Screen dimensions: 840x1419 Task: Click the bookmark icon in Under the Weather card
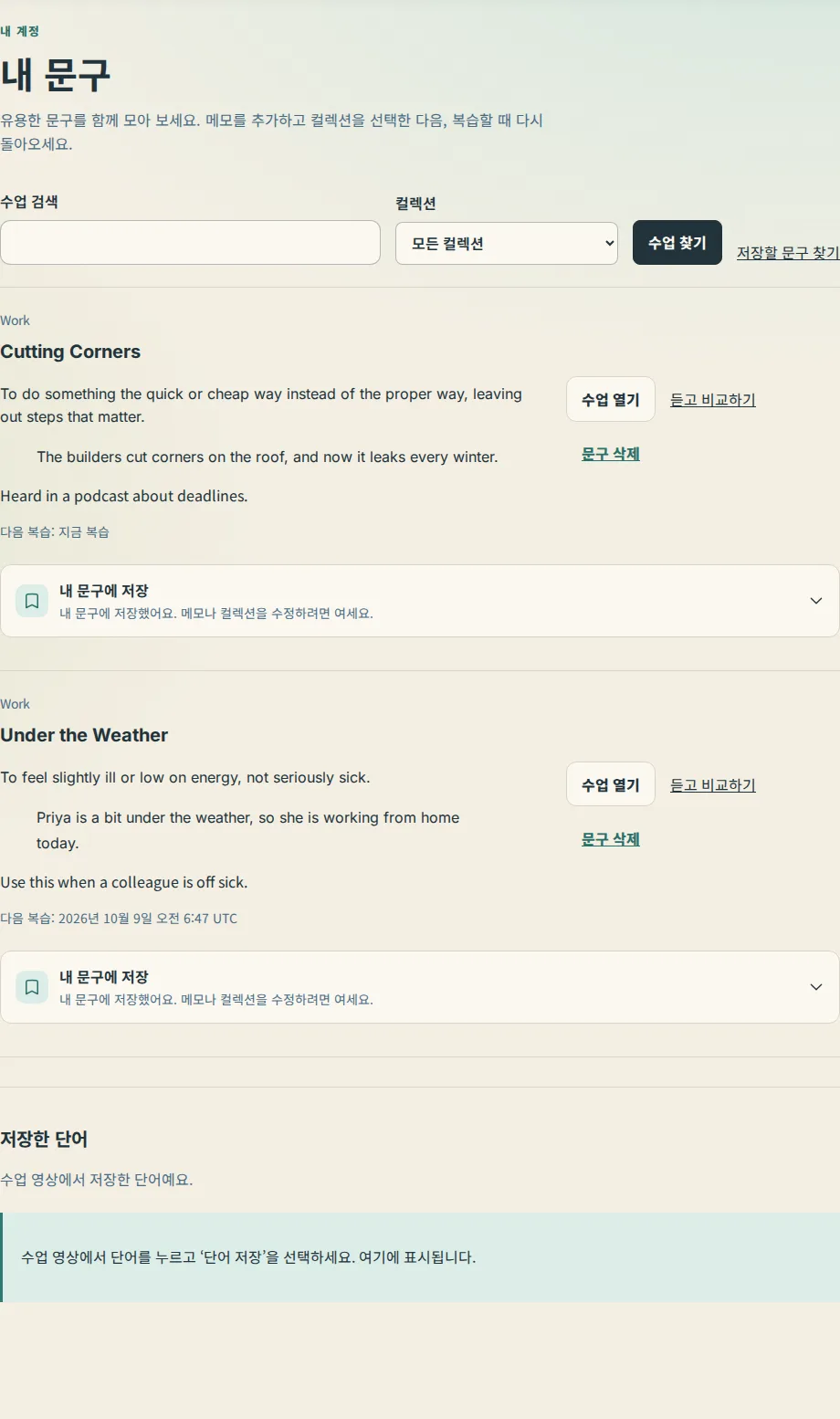point(32,987)
